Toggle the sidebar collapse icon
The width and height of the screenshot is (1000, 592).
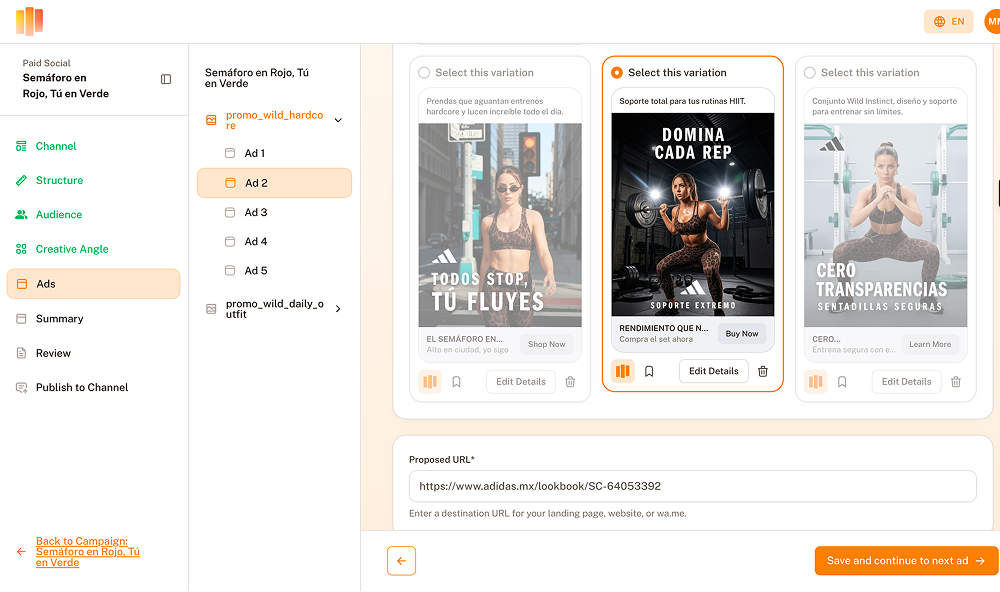(166, 79)
